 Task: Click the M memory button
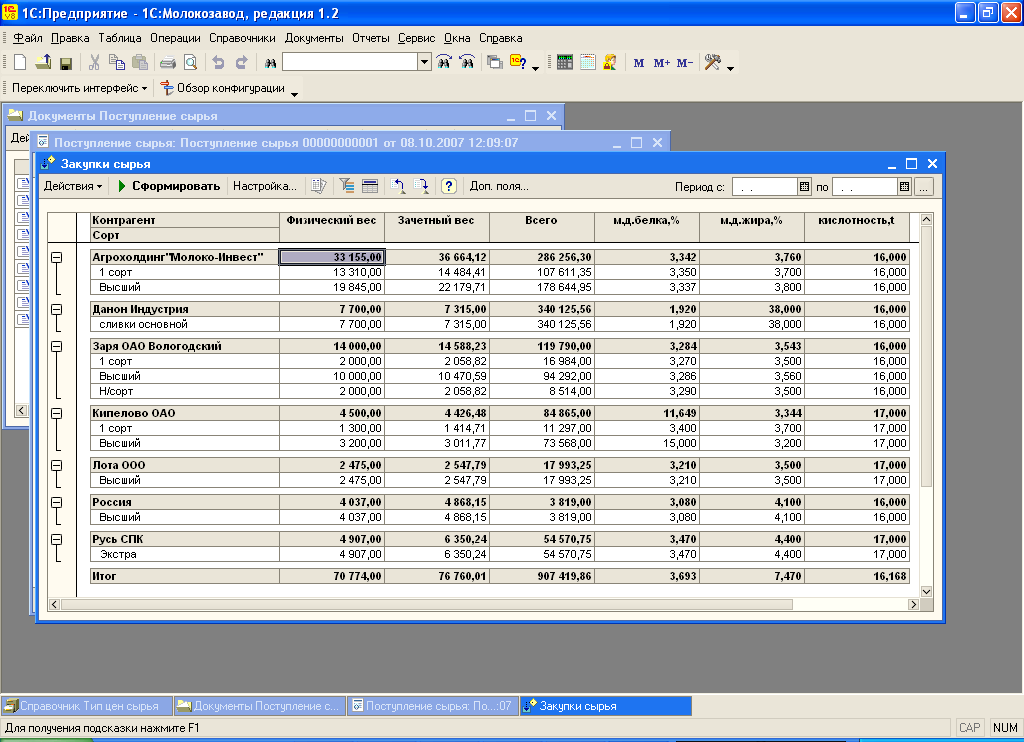pos(639,63)
